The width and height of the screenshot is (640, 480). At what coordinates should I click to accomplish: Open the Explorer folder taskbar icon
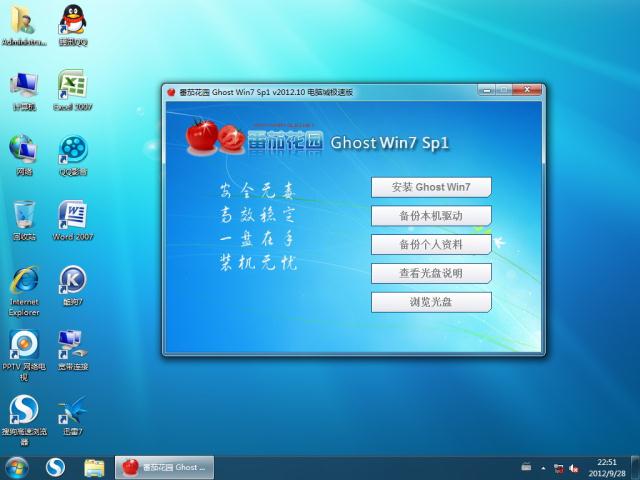[x=94, y=468]
